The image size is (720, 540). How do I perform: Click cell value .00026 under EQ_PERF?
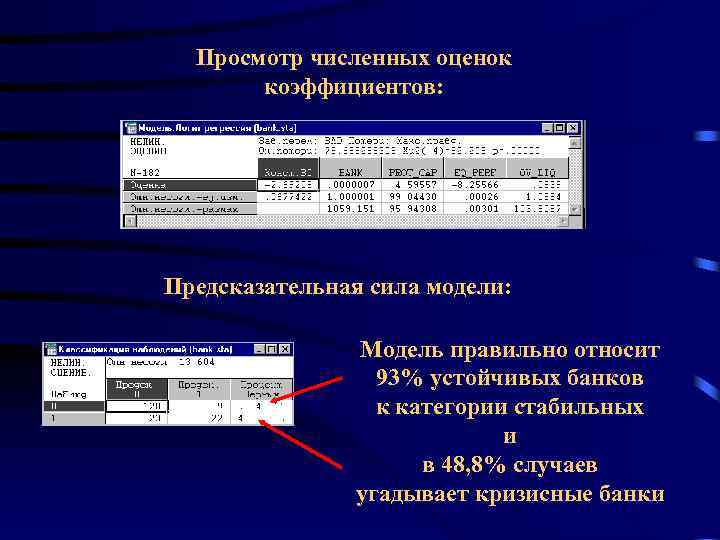point(475,197)
